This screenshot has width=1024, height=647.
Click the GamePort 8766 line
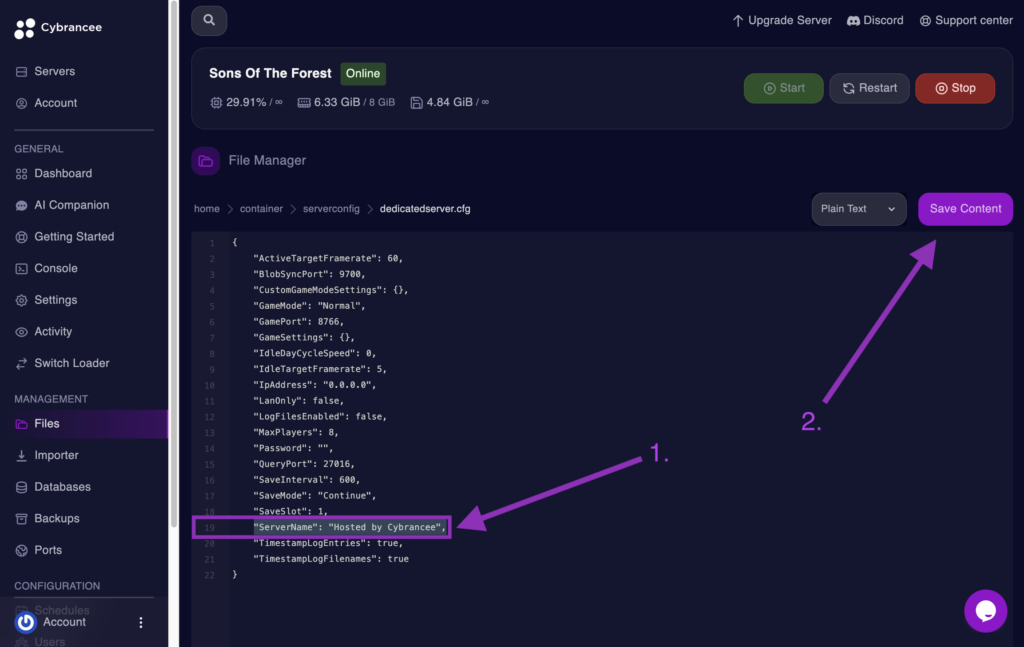298,321
